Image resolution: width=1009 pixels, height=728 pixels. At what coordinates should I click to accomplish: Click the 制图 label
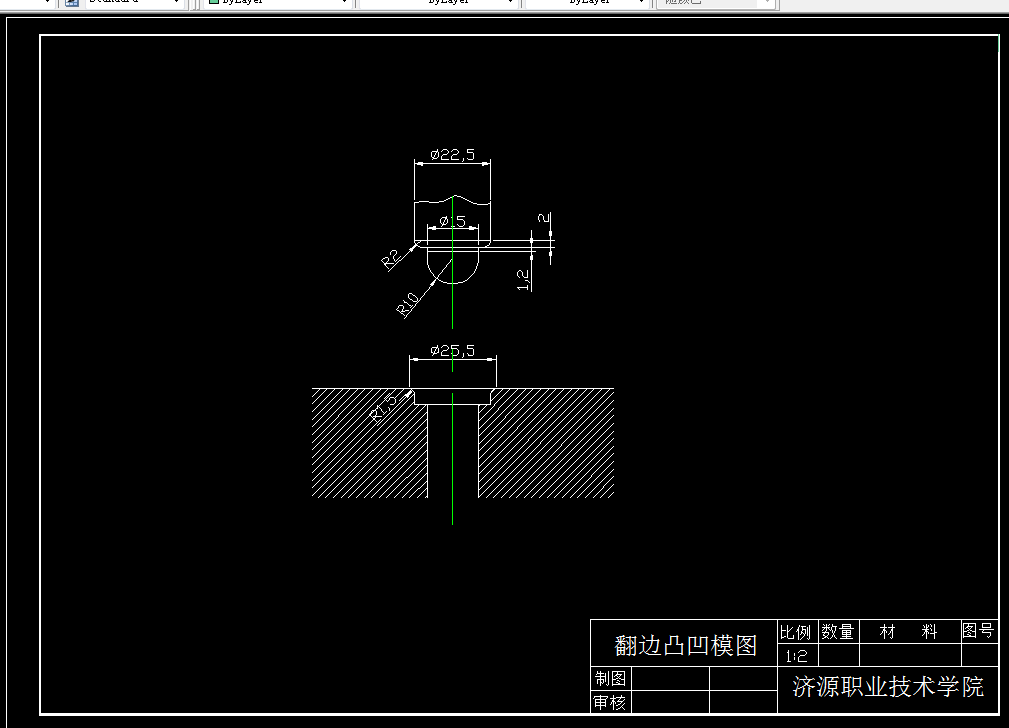tap(610, 678)
